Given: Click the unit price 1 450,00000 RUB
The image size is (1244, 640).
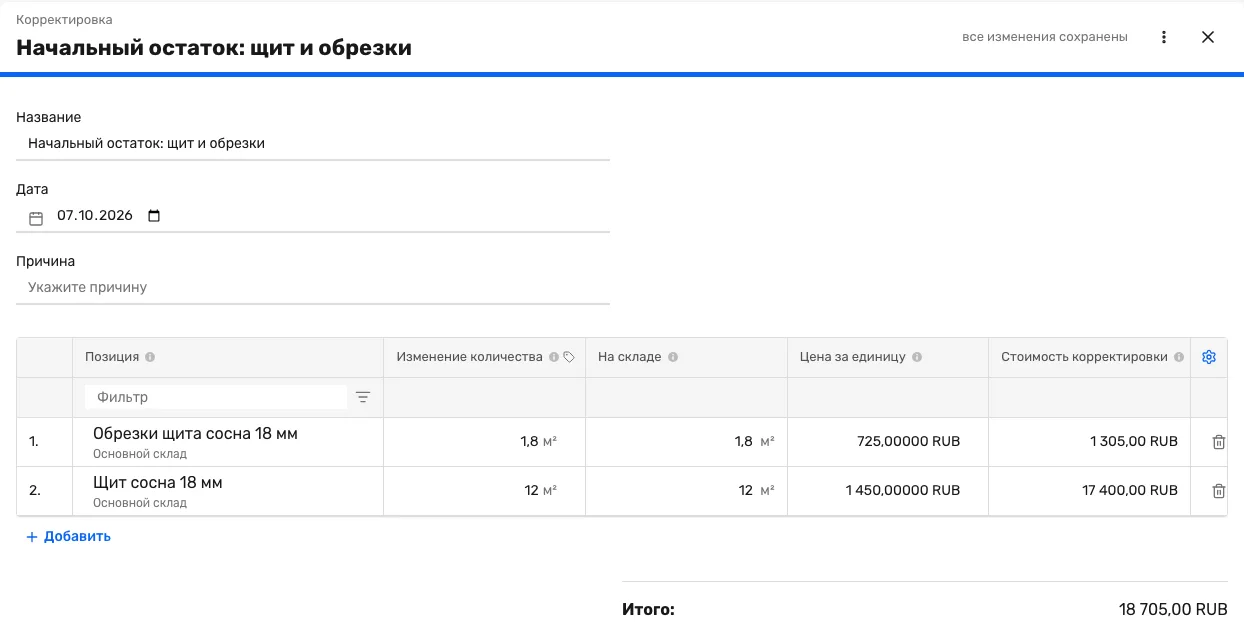Looking at the screenshot, I should 903,491.
